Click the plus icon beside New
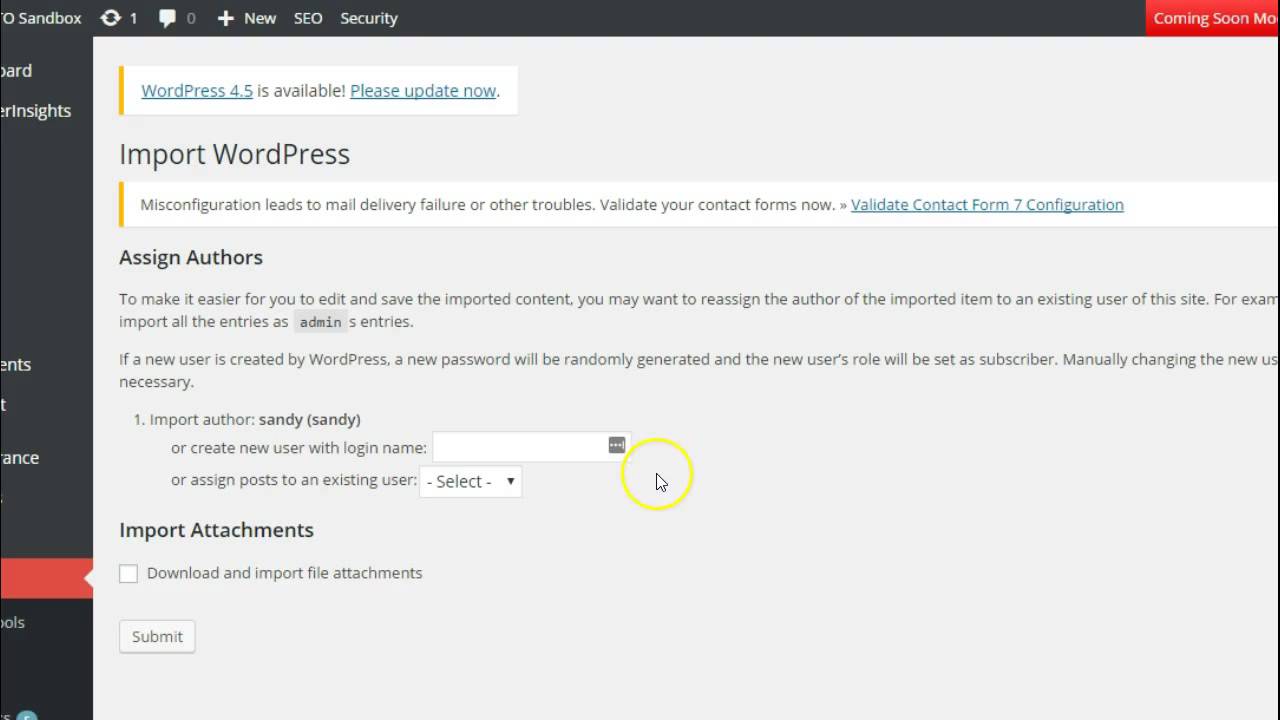The image size is (1280, 720). (x=225, y=18)
